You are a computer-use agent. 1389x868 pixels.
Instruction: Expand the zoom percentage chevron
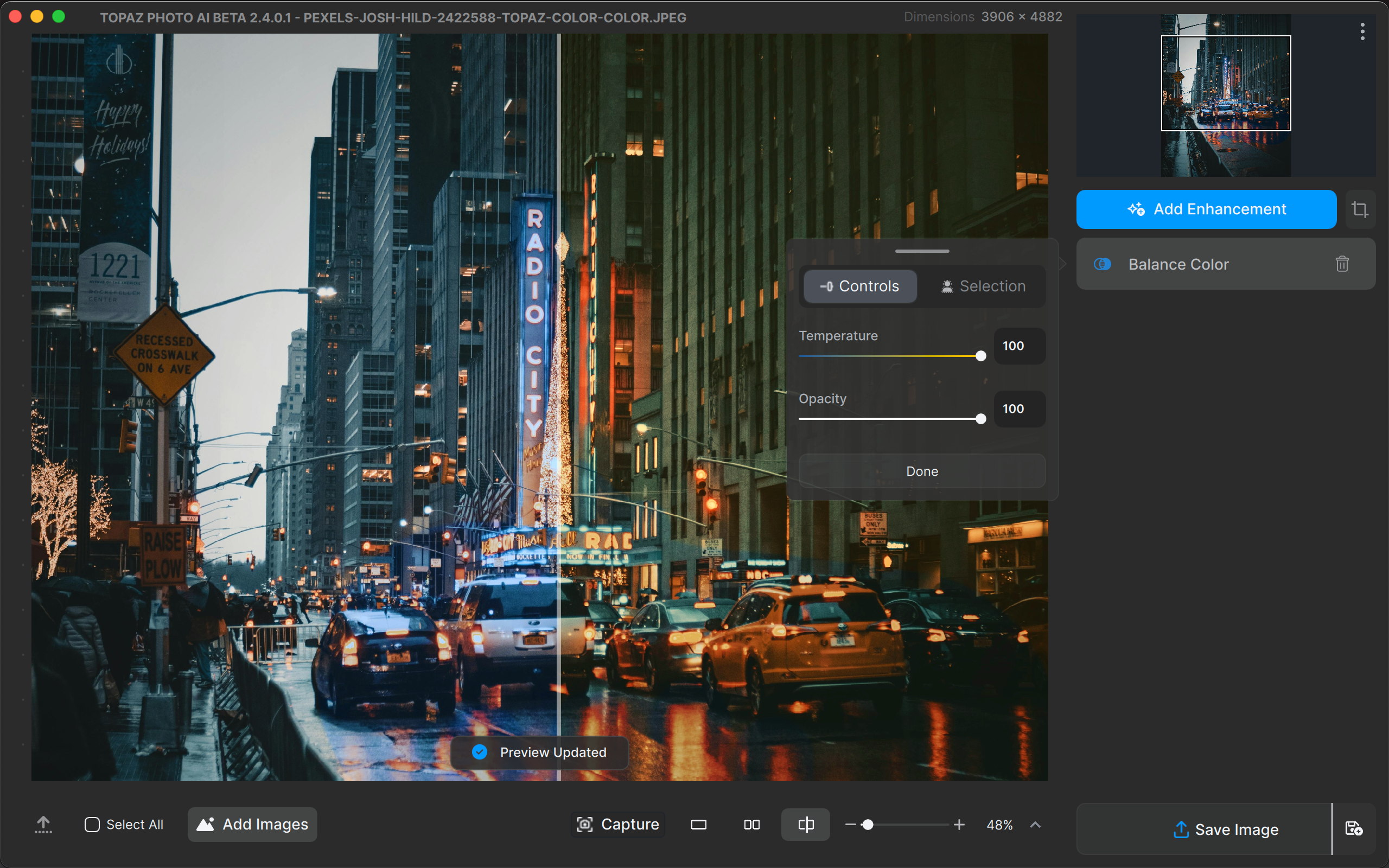(x=1035, y=825)
